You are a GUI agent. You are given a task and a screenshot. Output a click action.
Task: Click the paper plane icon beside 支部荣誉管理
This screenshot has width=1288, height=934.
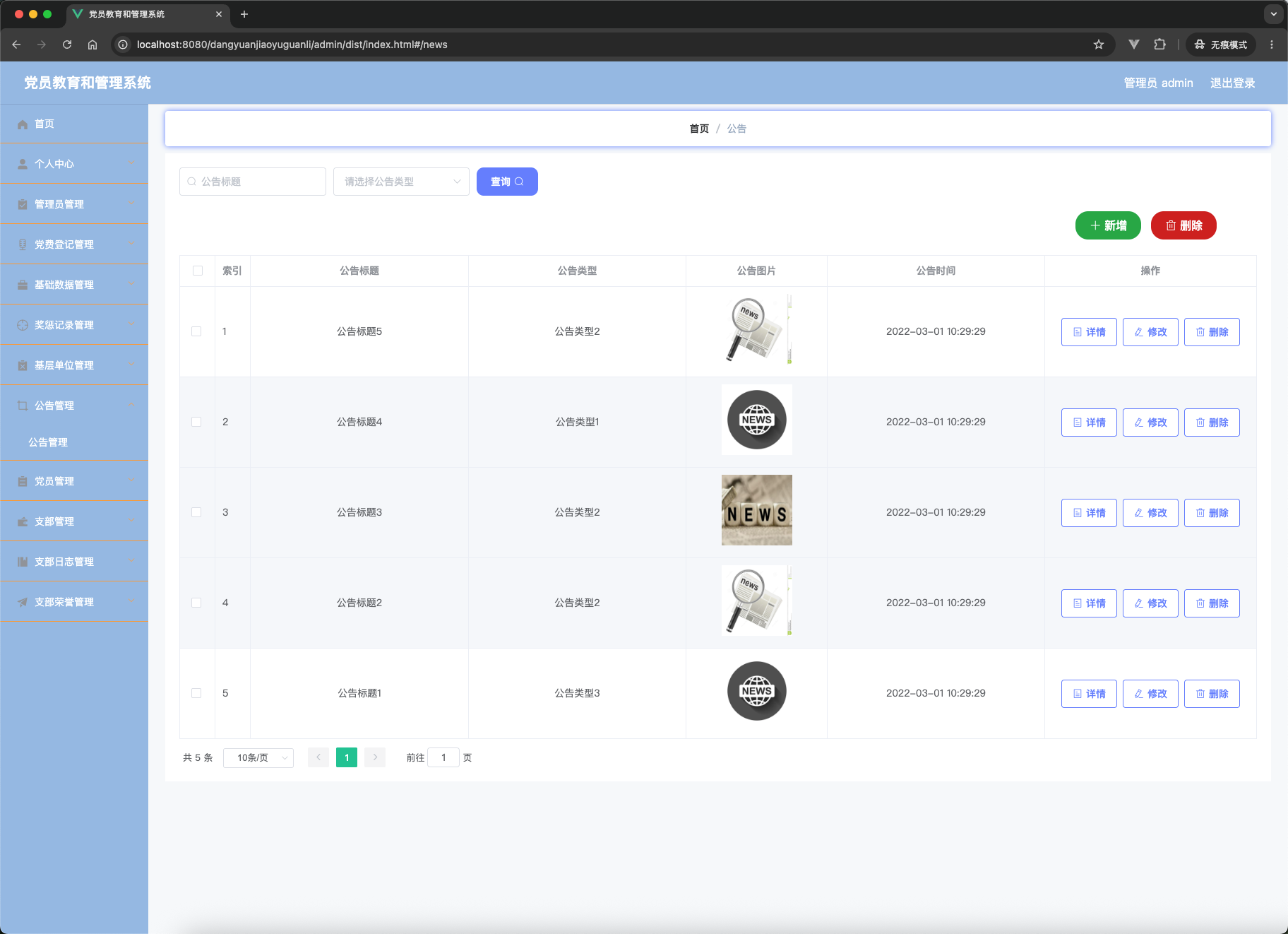(x=23, y=602)
